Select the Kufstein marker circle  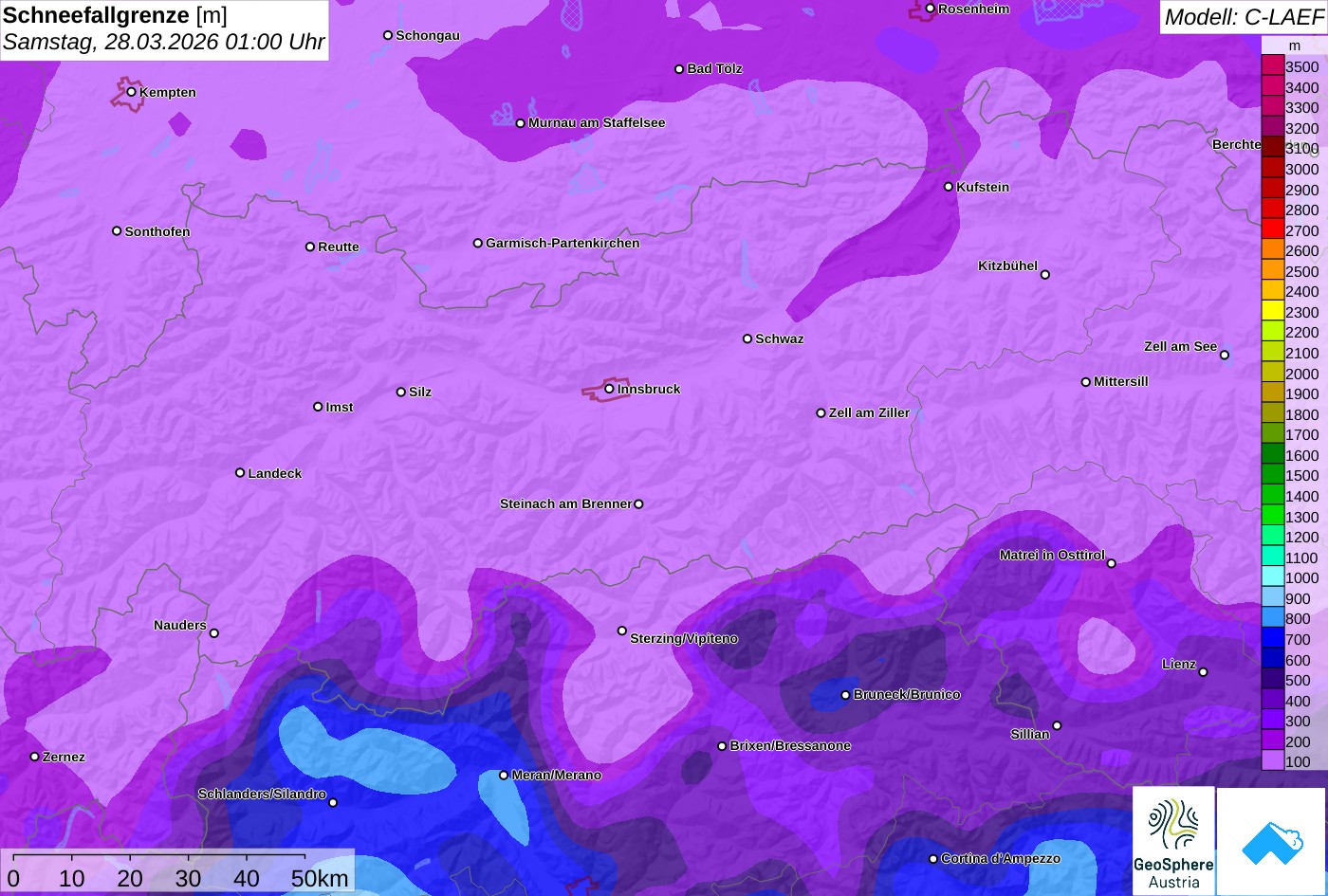point(949,187)
